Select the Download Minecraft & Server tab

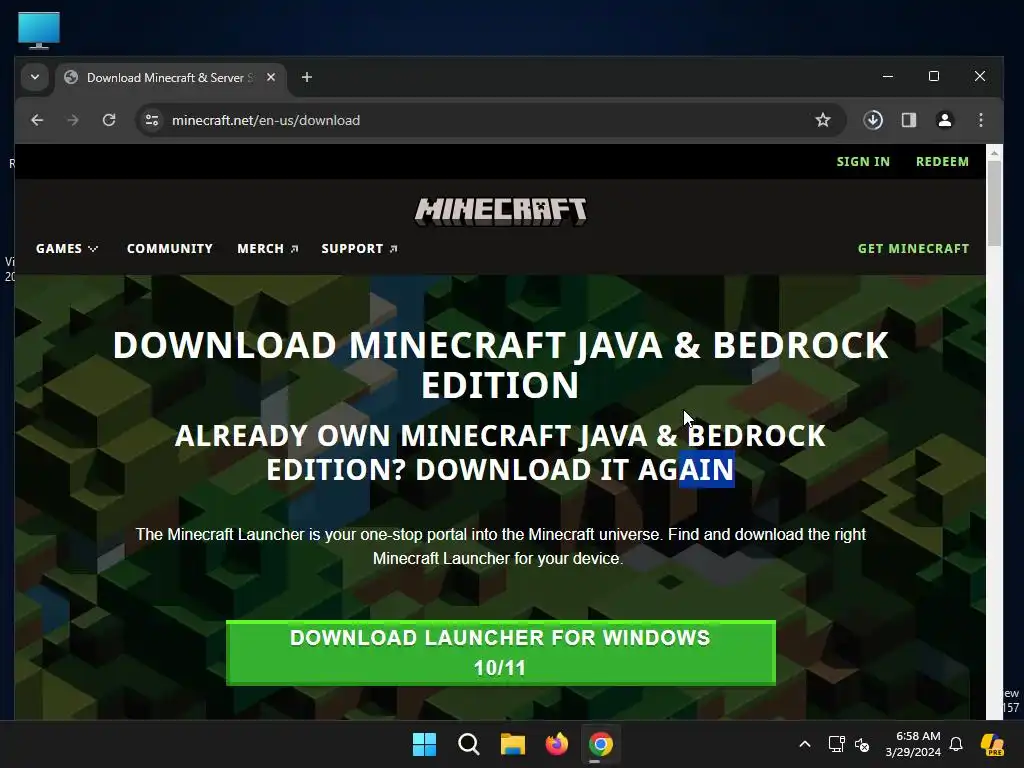[170, 78]
